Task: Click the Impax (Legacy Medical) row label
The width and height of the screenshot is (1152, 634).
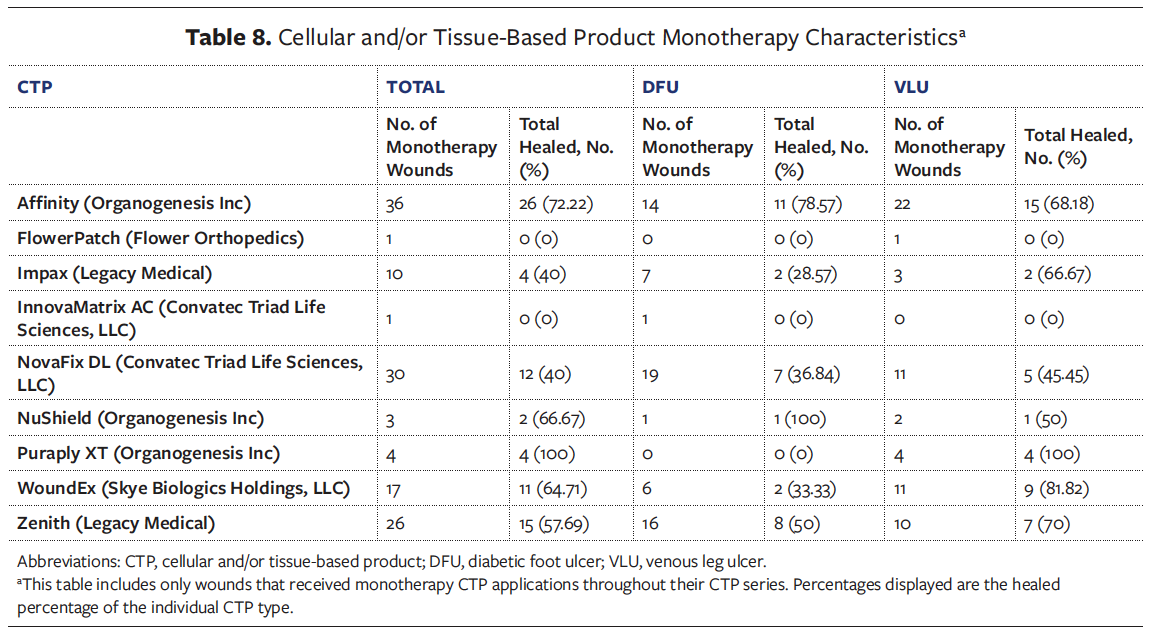Action: click(x=115, y=273)
